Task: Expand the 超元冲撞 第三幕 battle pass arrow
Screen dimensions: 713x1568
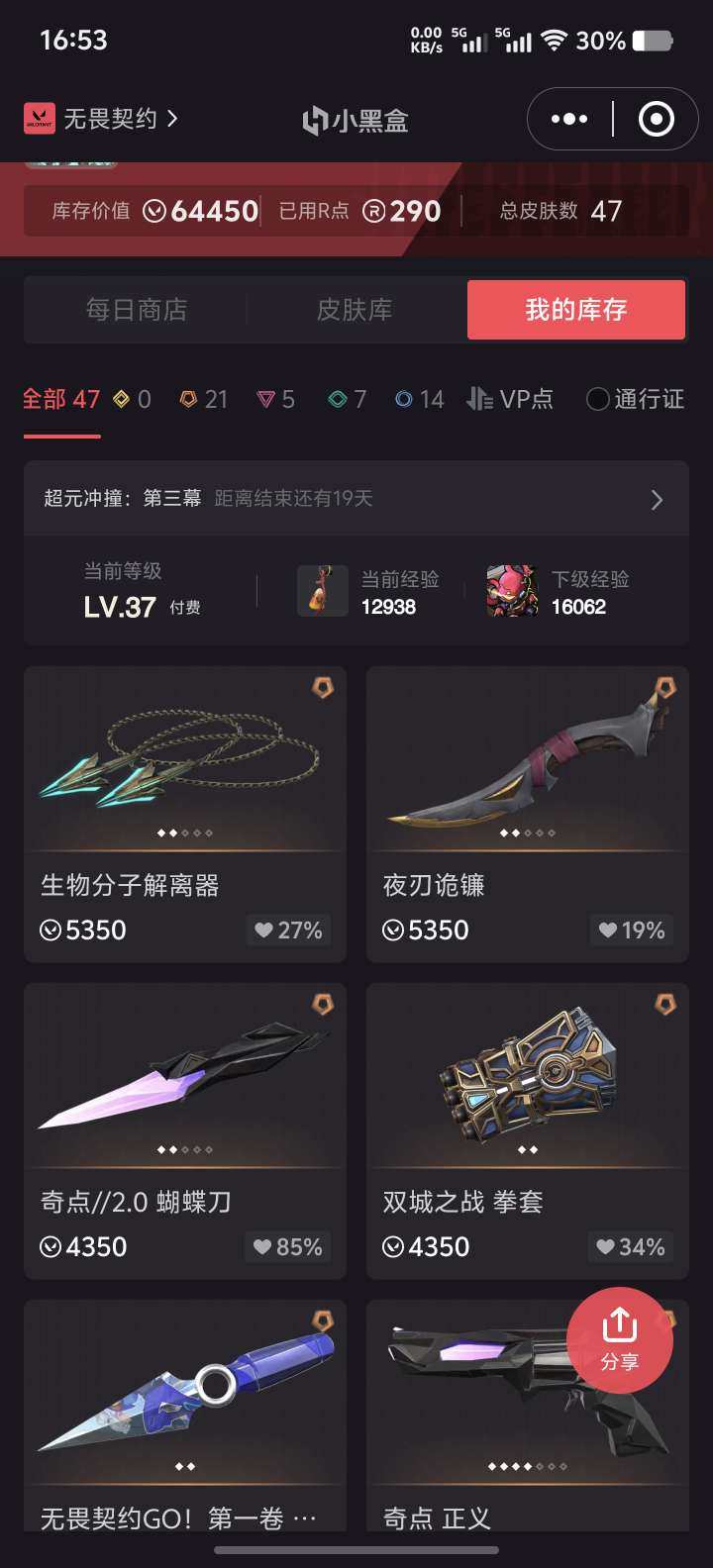Action: pyautogui.click(x=657, y=500)
